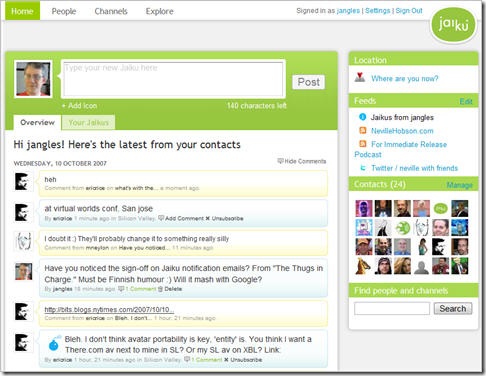Click Sign Out

click(x=409, y=11)
